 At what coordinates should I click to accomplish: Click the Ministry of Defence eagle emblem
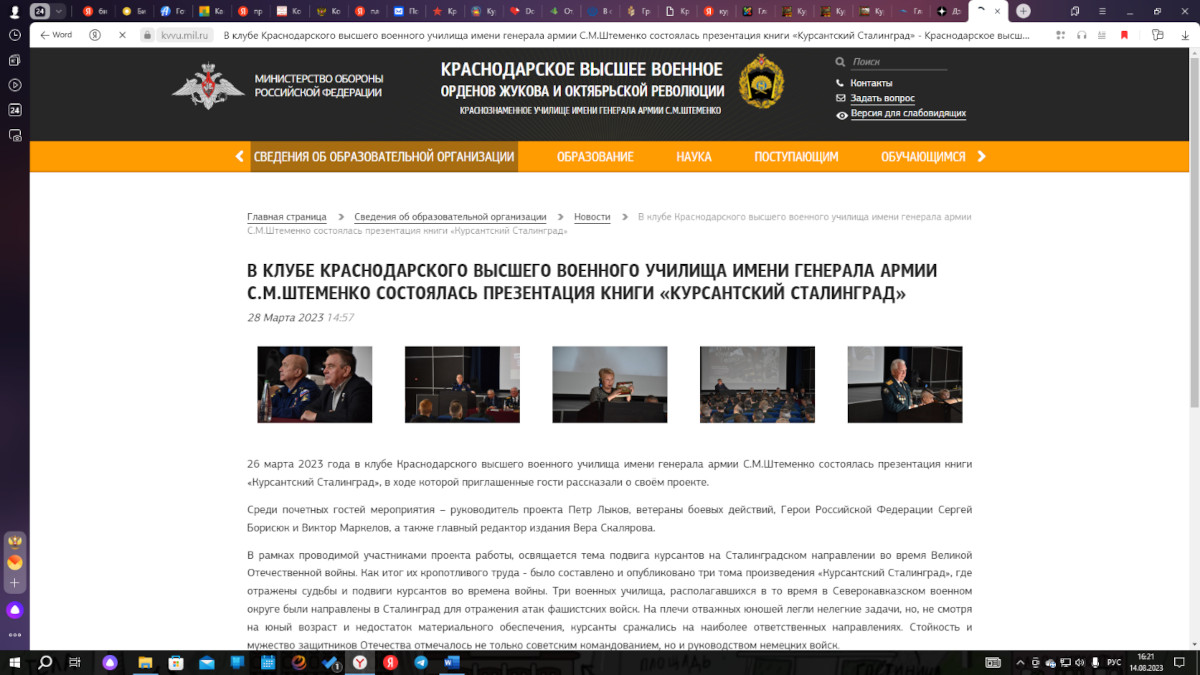click(208, 86)
